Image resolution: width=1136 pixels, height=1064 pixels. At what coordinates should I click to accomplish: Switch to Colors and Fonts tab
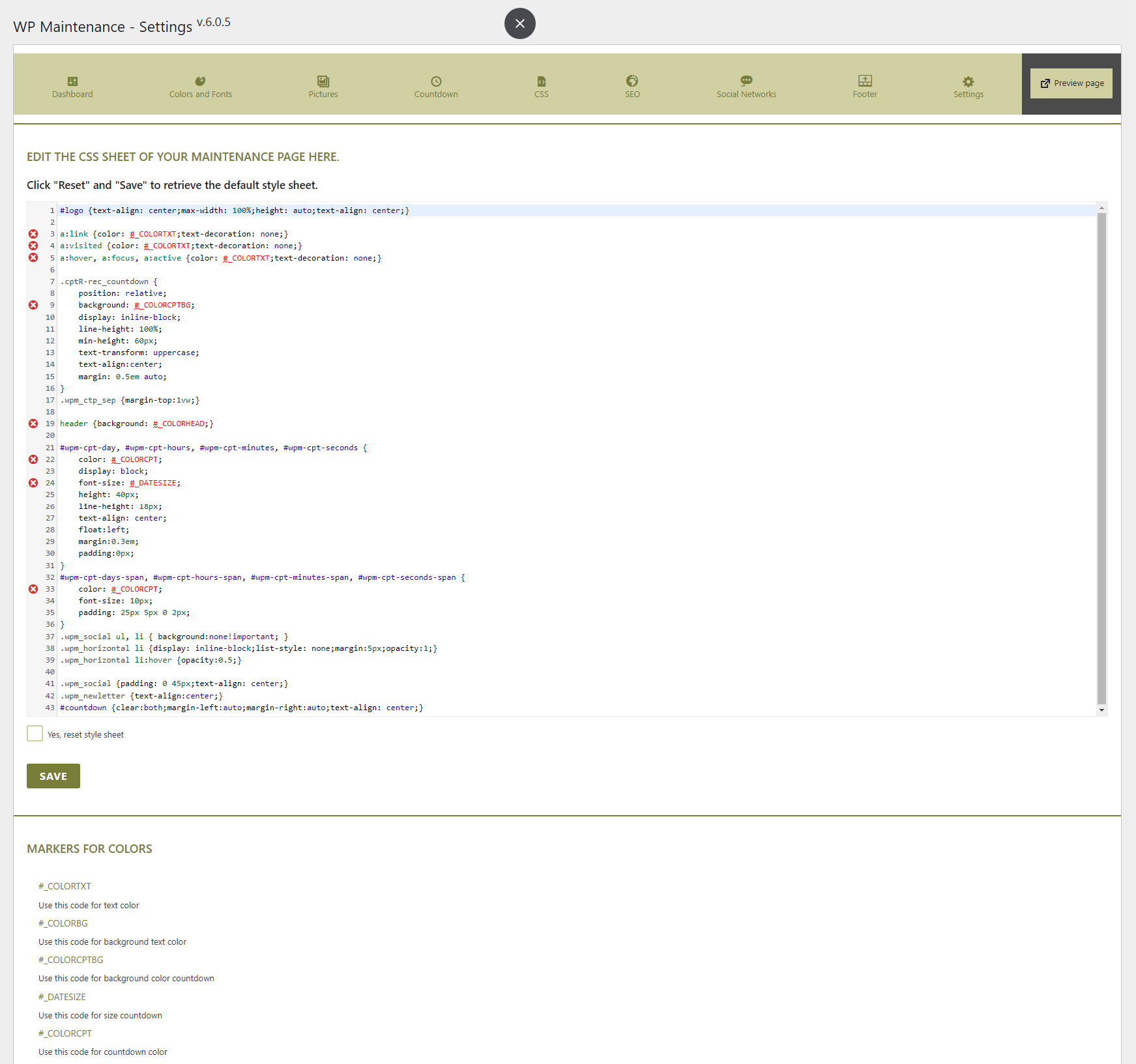coord(201,87)
